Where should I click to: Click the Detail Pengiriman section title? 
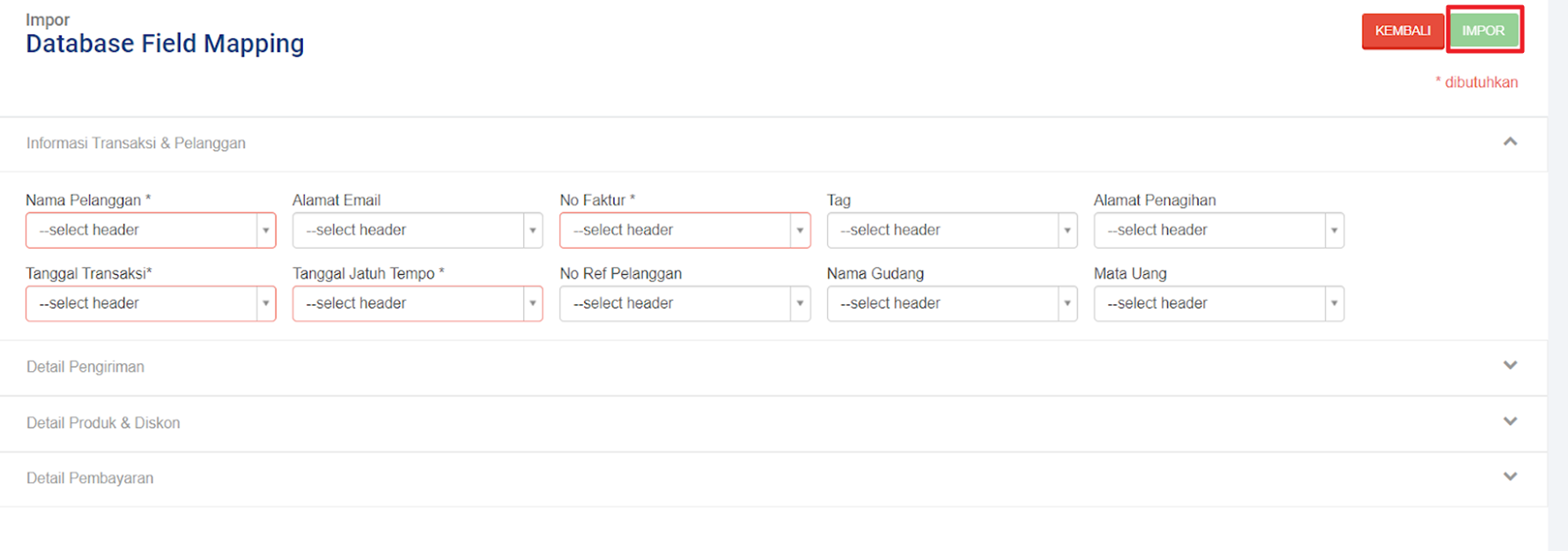(85, 367)
